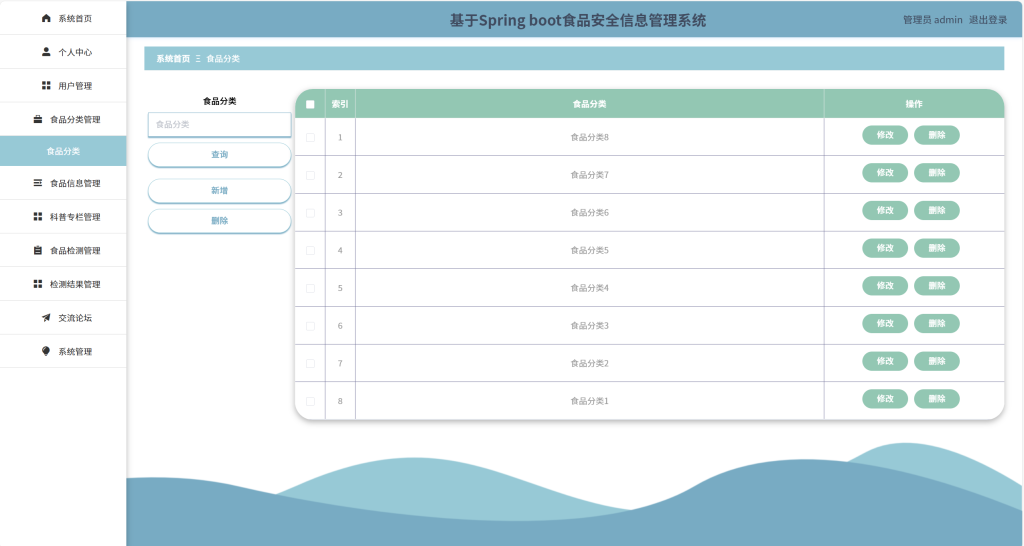The height and width of the screenshot is (546, 1024).
Task: Open 用户管理 in the sidebar
Action: tap(63, 86)
